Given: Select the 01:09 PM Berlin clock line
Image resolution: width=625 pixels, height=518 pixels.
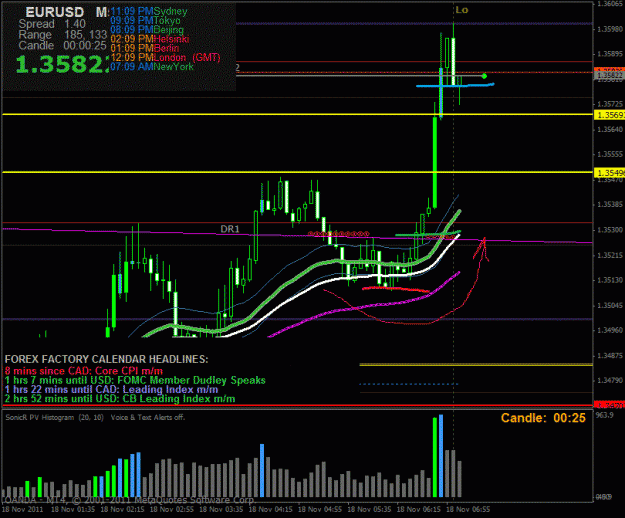Looking at the screenshot, I should (x=145, y=48).
